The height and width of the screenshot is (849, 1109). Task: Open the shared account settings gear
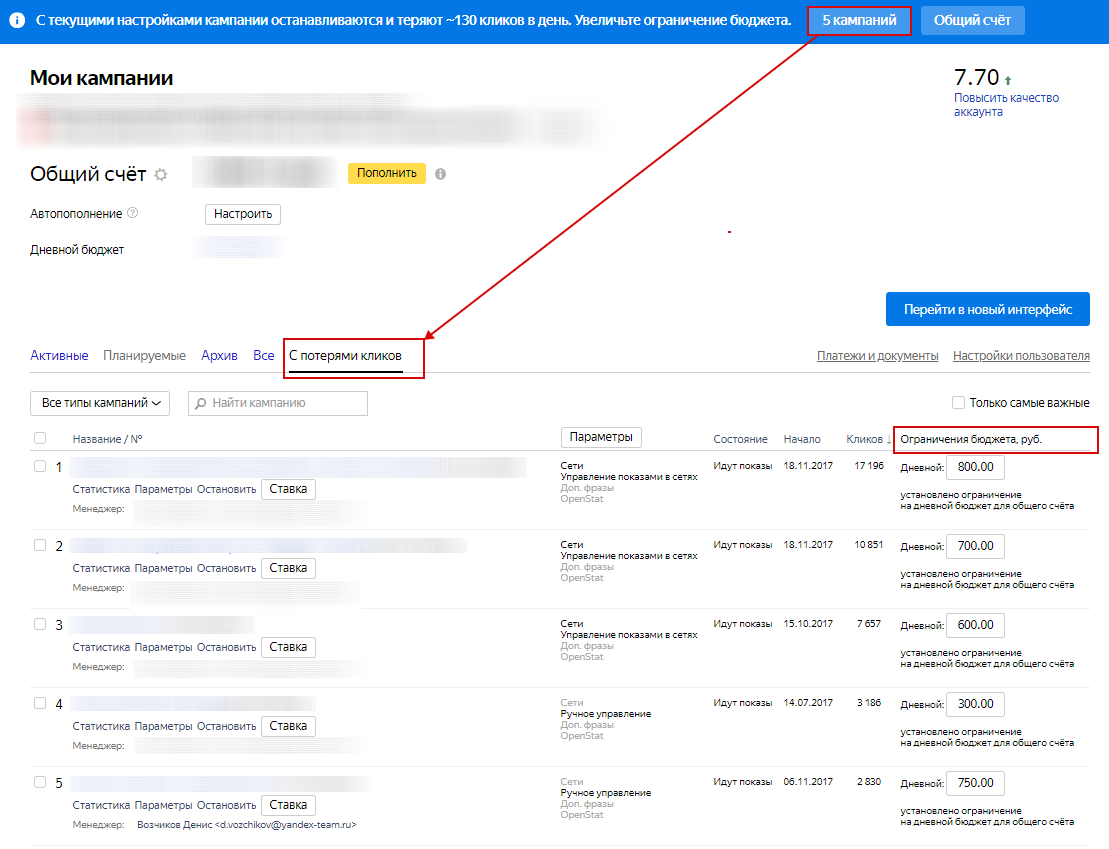pyautogui.click(x=161, y=174)
